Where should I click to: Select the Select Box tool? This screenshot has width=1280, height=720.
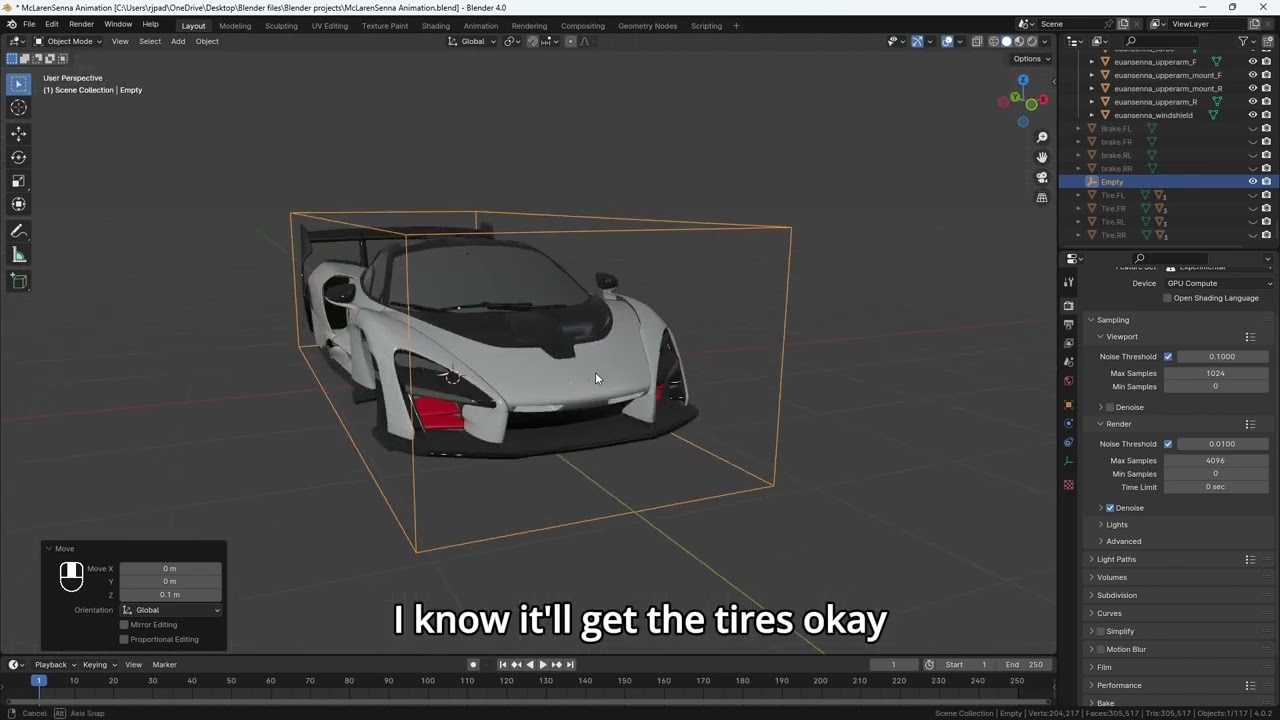pos(18,85)
